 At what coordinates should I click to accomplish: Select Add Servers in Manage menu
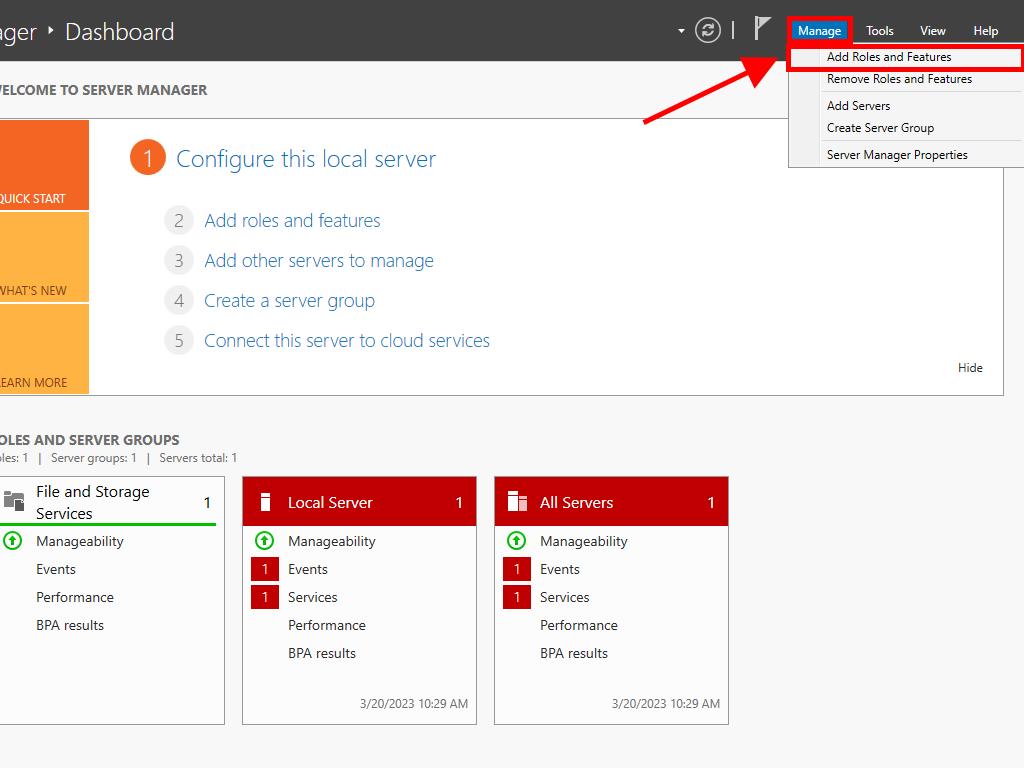pos(858,106)
